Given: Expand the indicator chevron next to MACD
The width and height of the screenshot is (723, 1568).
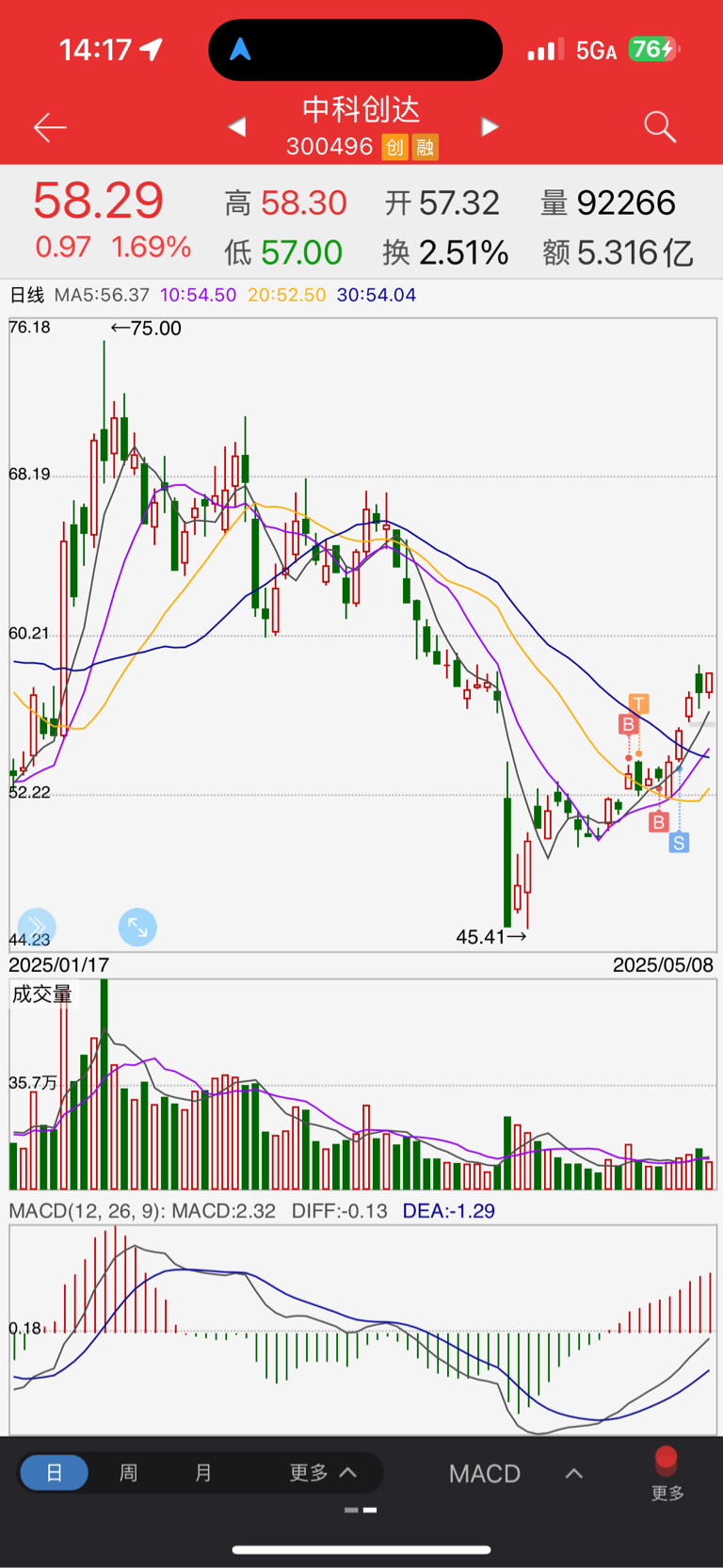Looking at the screenshot, I should (574, 1473).
